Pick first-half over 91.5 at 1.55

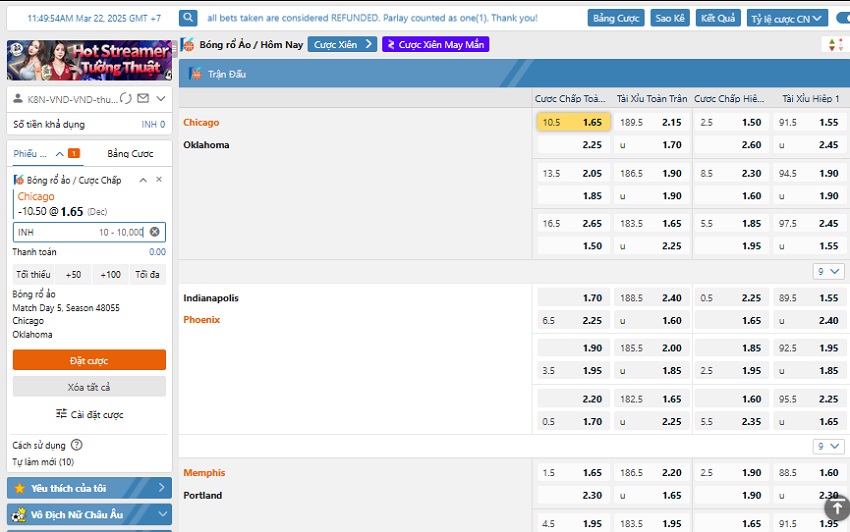click(809, 123)
